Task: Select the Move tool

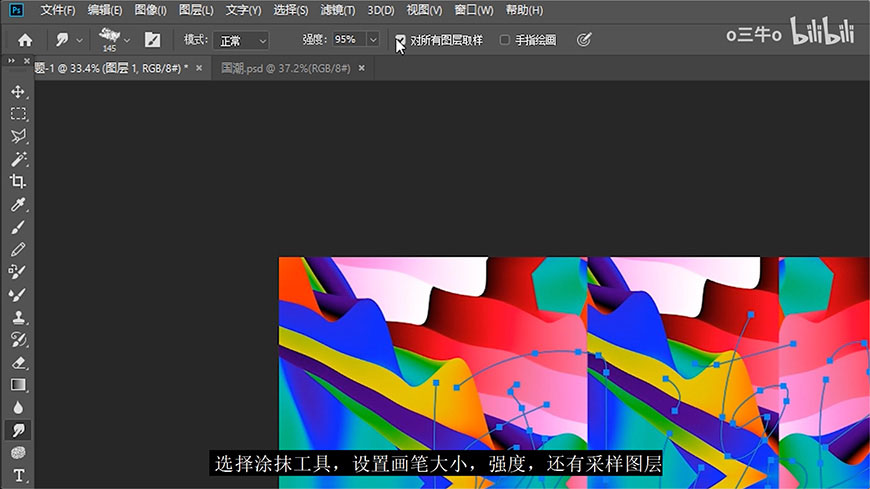Action: click(18, 91)
